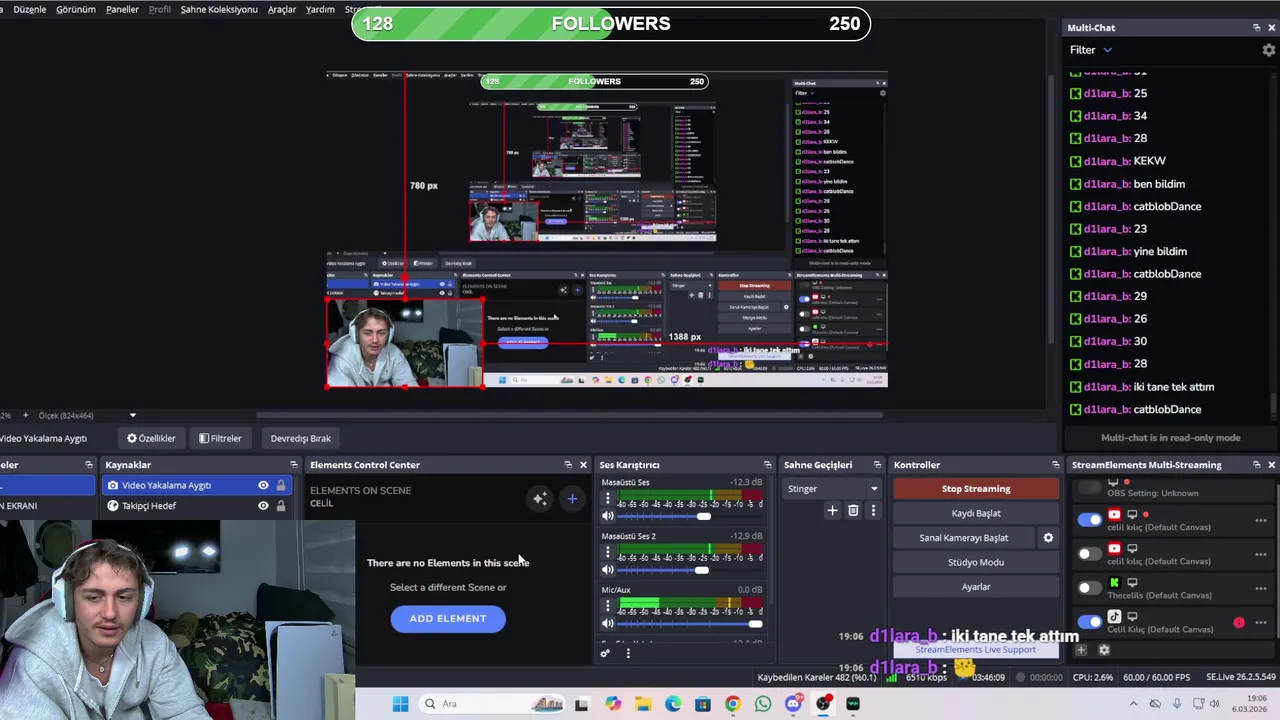Toggle the OBS Setting: Unknown stream switch
This screenshot has height=720, width=1280.
pos(1089,487)
